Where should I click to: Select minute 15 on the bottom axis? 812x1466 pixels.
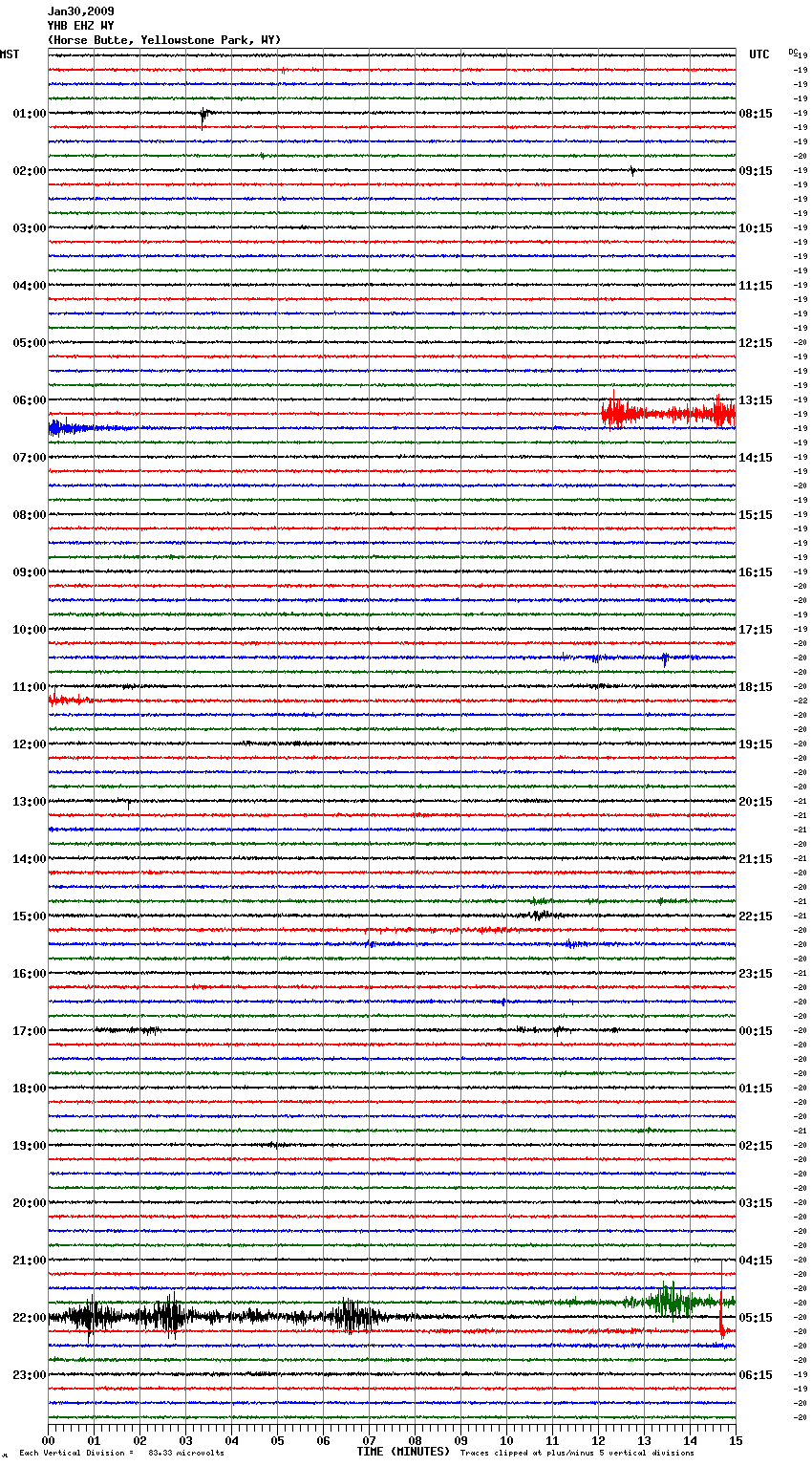(x=736, y=1440)
